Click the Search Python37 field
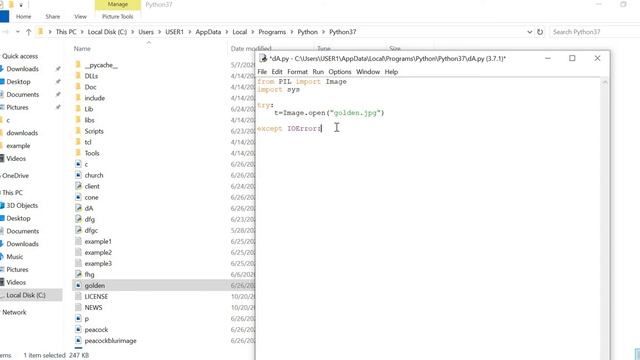This screenshot has height=360, width=640. [594, 32]
